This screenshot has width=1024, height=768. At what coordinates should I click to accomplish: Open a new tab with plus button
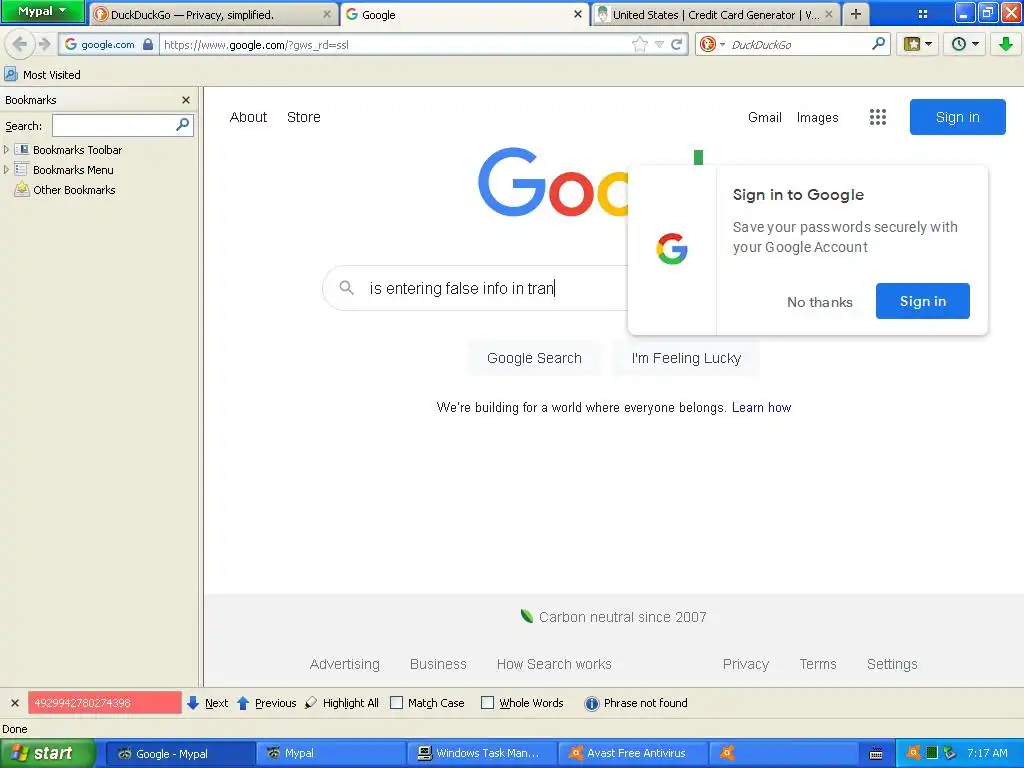(x=856, y=14)
